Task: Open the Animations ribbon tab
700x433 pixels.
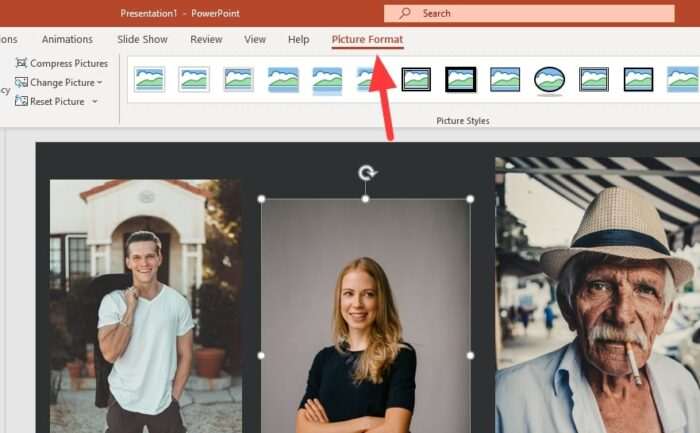Action: tap(67, 39)
